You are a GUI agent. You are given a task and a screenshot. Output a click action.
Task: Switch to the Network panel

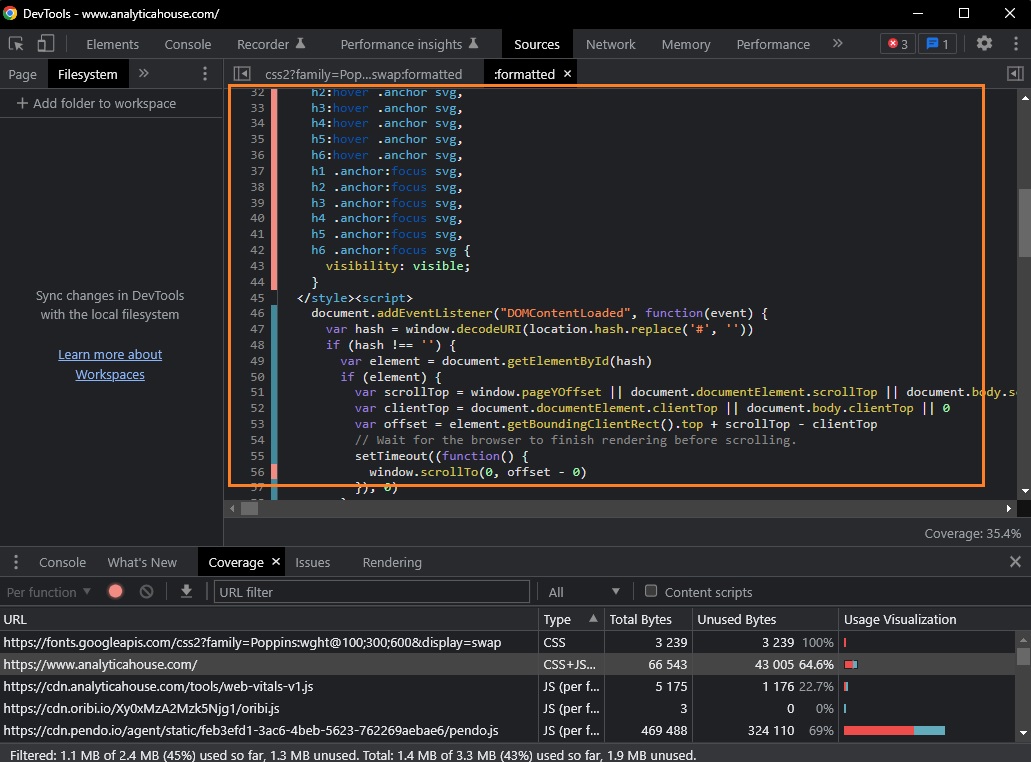(x=610, y=44)
